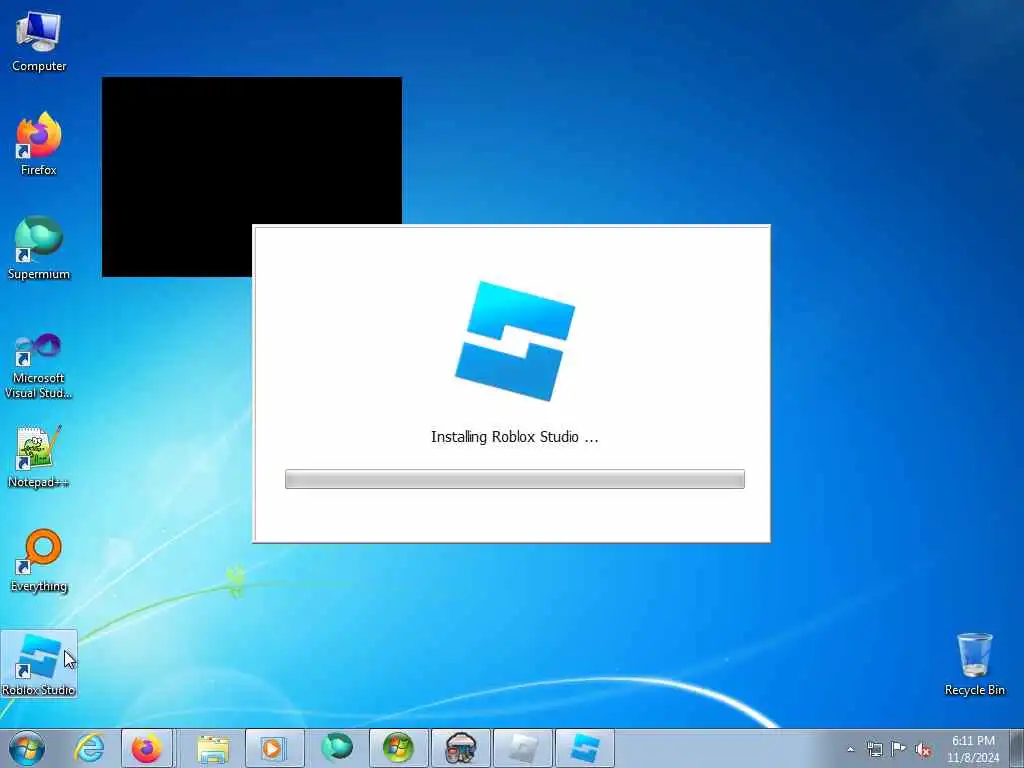Click the Show Desktop strip beside the clock
Viewport: 1024px width, 768px height.
tap(1017, 748)
